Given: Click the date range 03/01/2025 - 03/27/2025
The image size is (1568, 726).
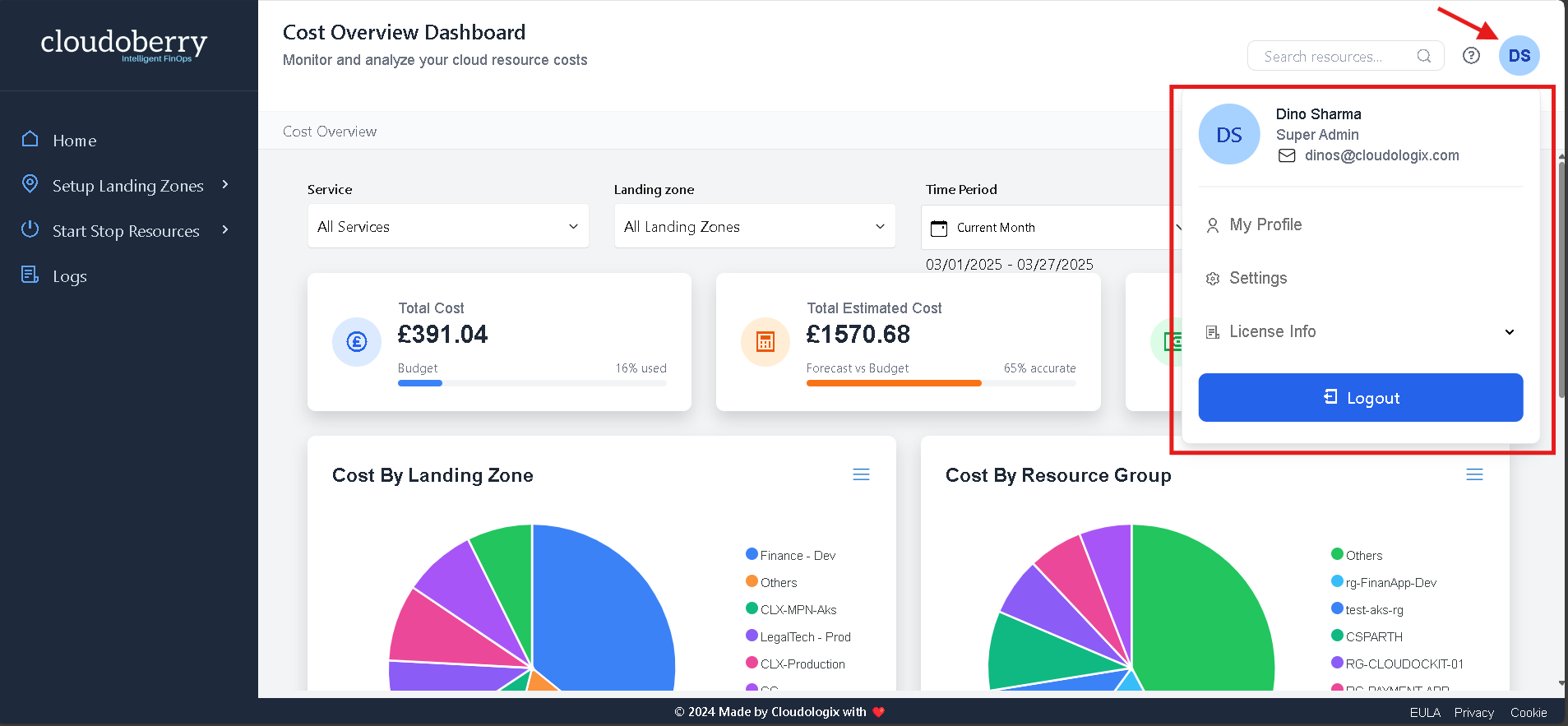Looking at the screenshot, I should (x=1010, y=265).
